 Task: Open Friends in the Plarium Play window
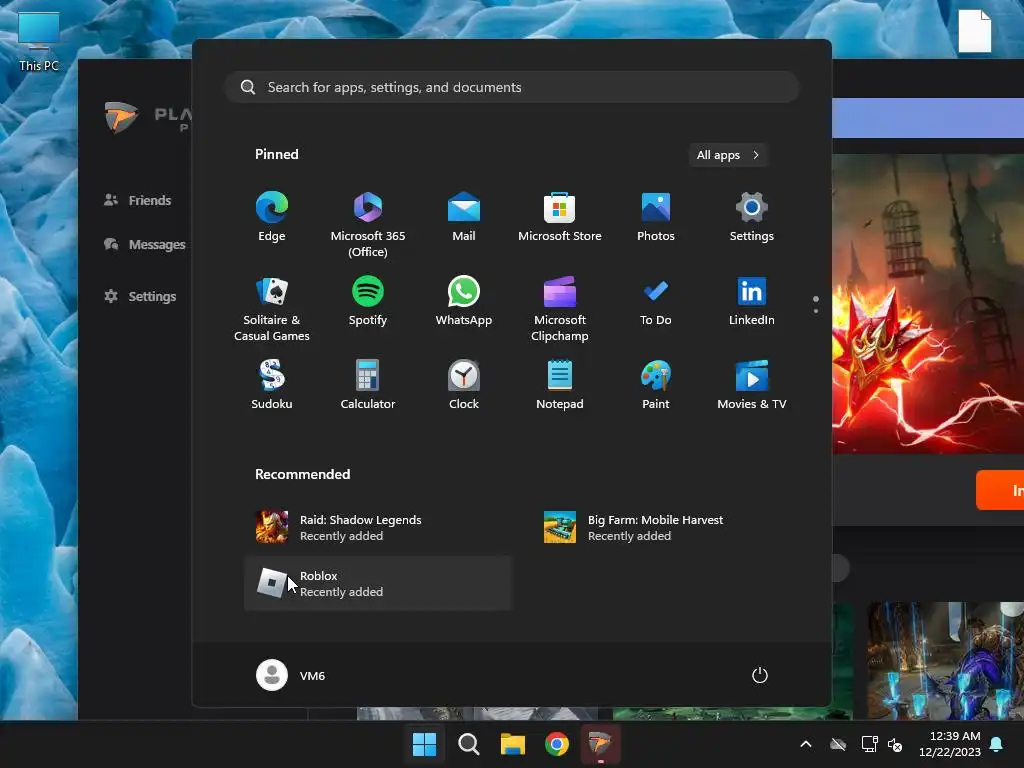(138, 200)
